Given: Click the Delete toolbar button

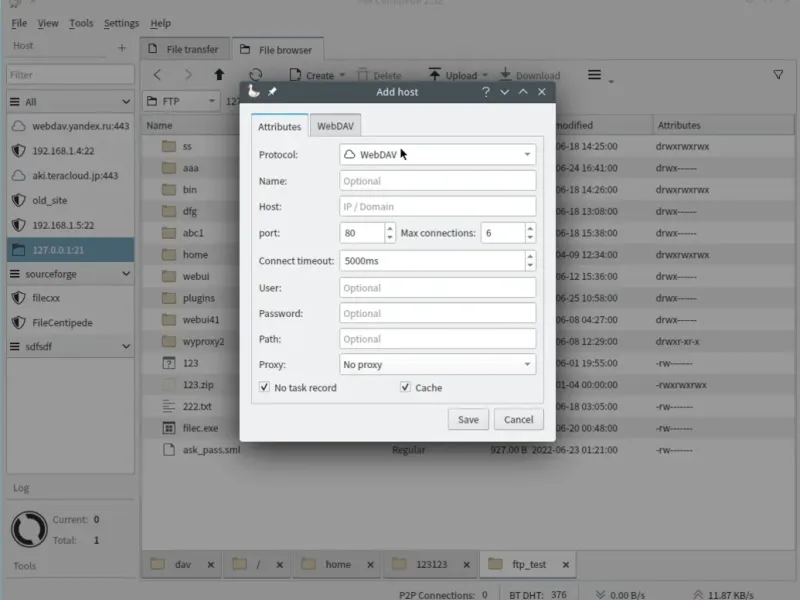Looking at the screenshot, I should (x=379, y=76).
